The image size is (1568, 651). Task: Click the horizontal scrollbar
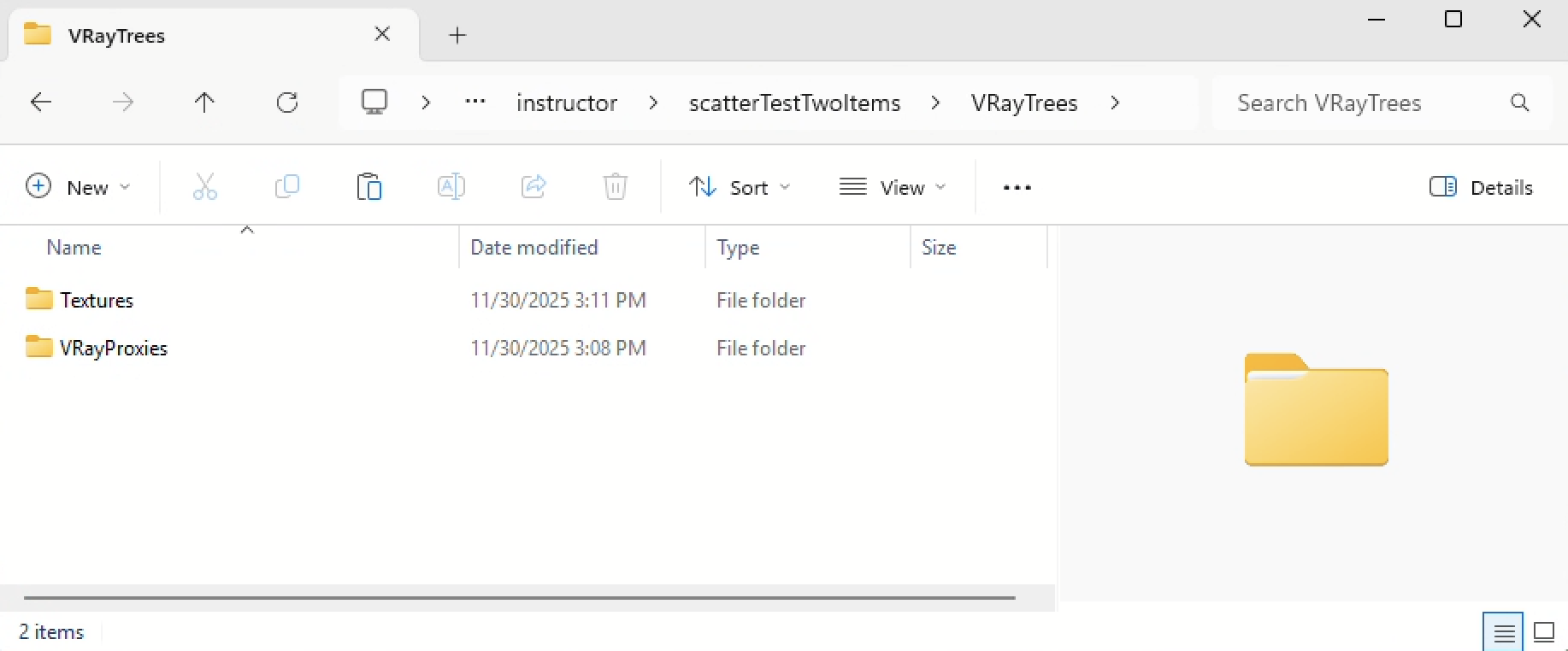[519, 598]
